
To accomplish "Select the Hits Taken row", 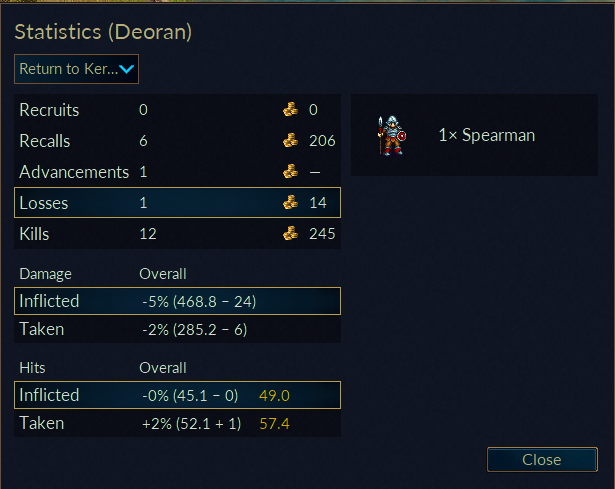I will [177, 423].
